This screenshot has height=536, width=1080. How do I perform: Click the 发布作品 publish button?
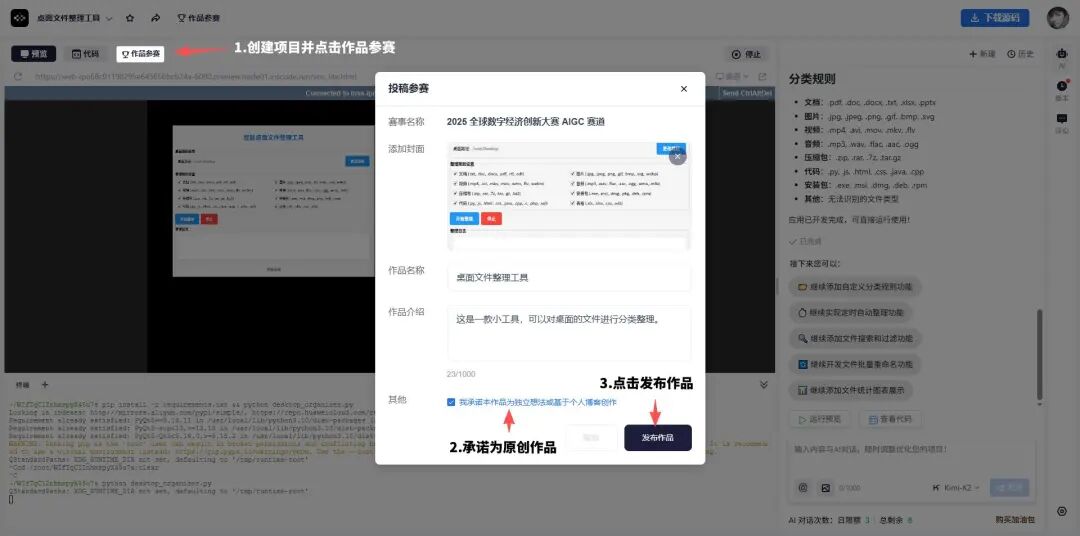[658, 437]
